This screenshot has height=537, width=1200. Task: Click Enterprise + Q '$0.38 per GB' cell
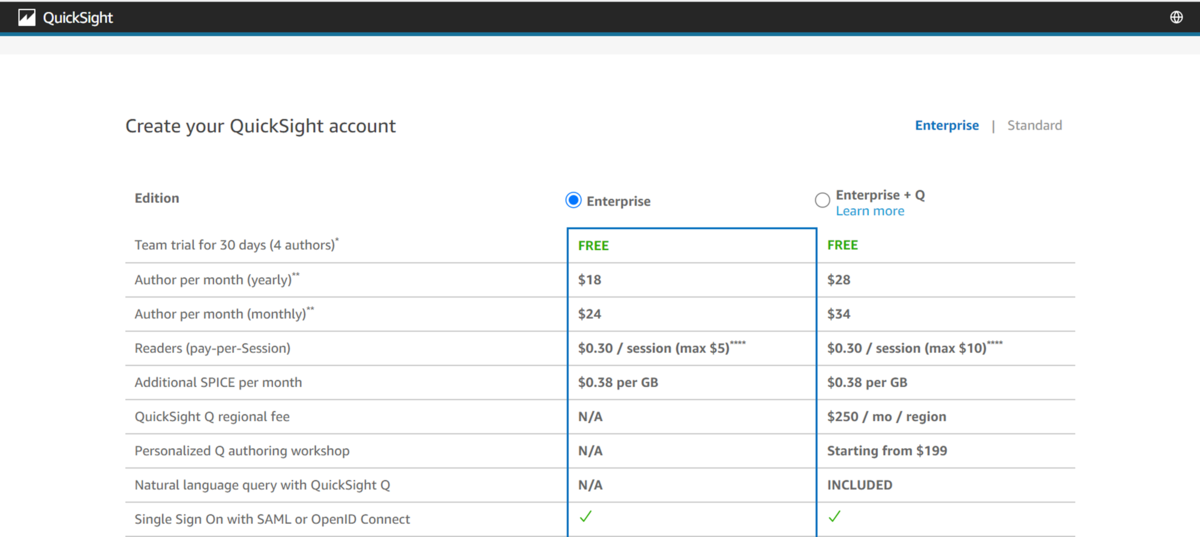tap(867, 382)
